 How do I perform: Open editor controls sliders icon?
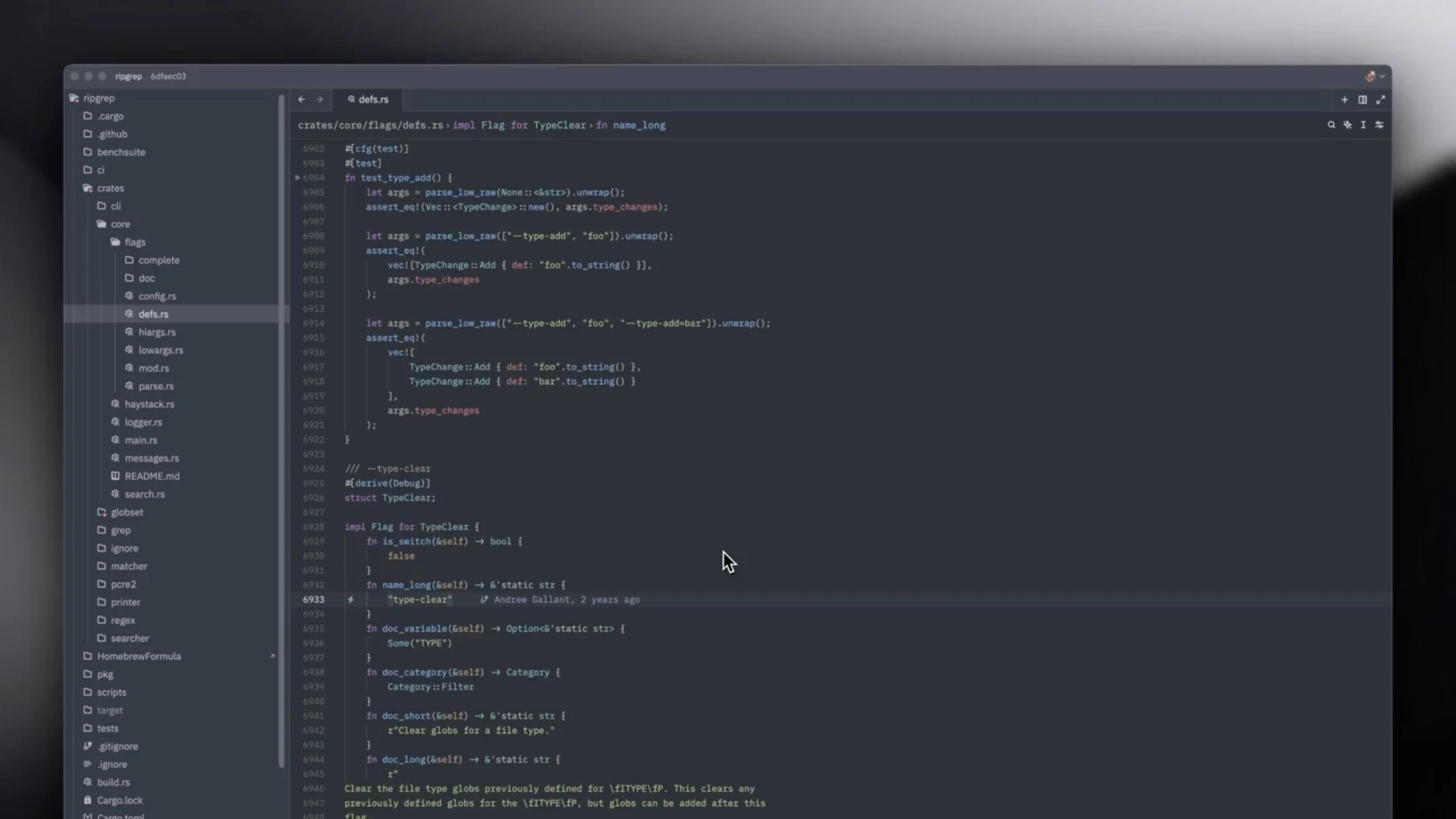1379,125
